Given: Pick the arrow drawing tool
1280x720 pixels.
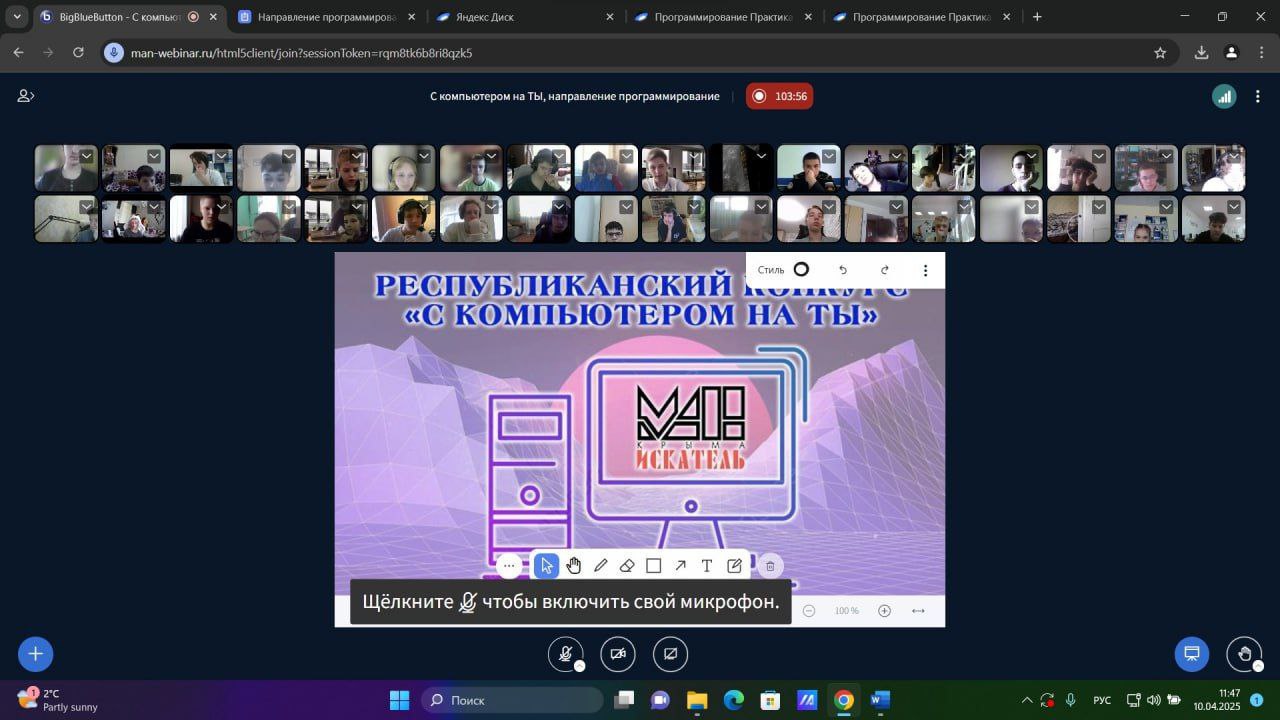Looking at the screenshot, I should pyautogui.click(x=680, y=566).
